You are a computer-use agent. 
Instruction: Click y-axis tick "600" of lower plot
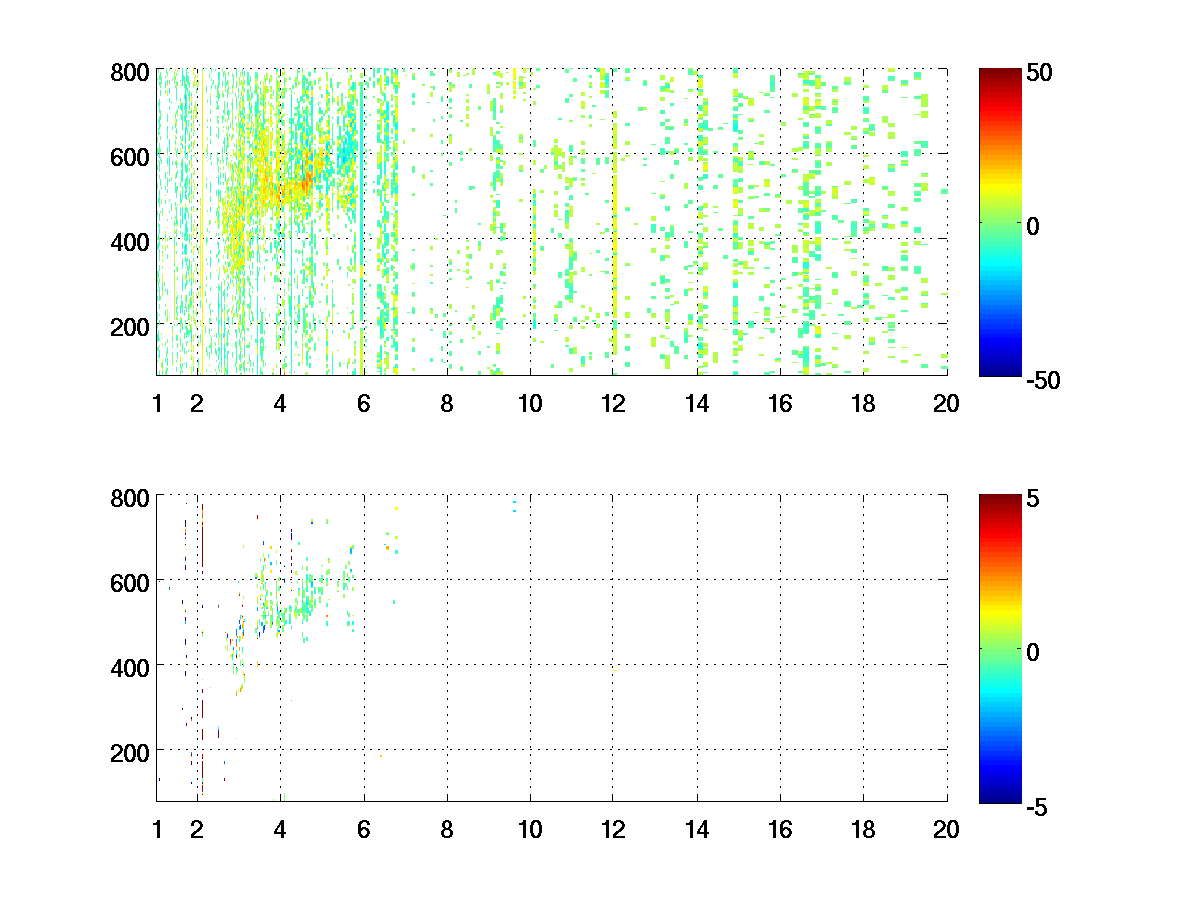tap(131, 581)
